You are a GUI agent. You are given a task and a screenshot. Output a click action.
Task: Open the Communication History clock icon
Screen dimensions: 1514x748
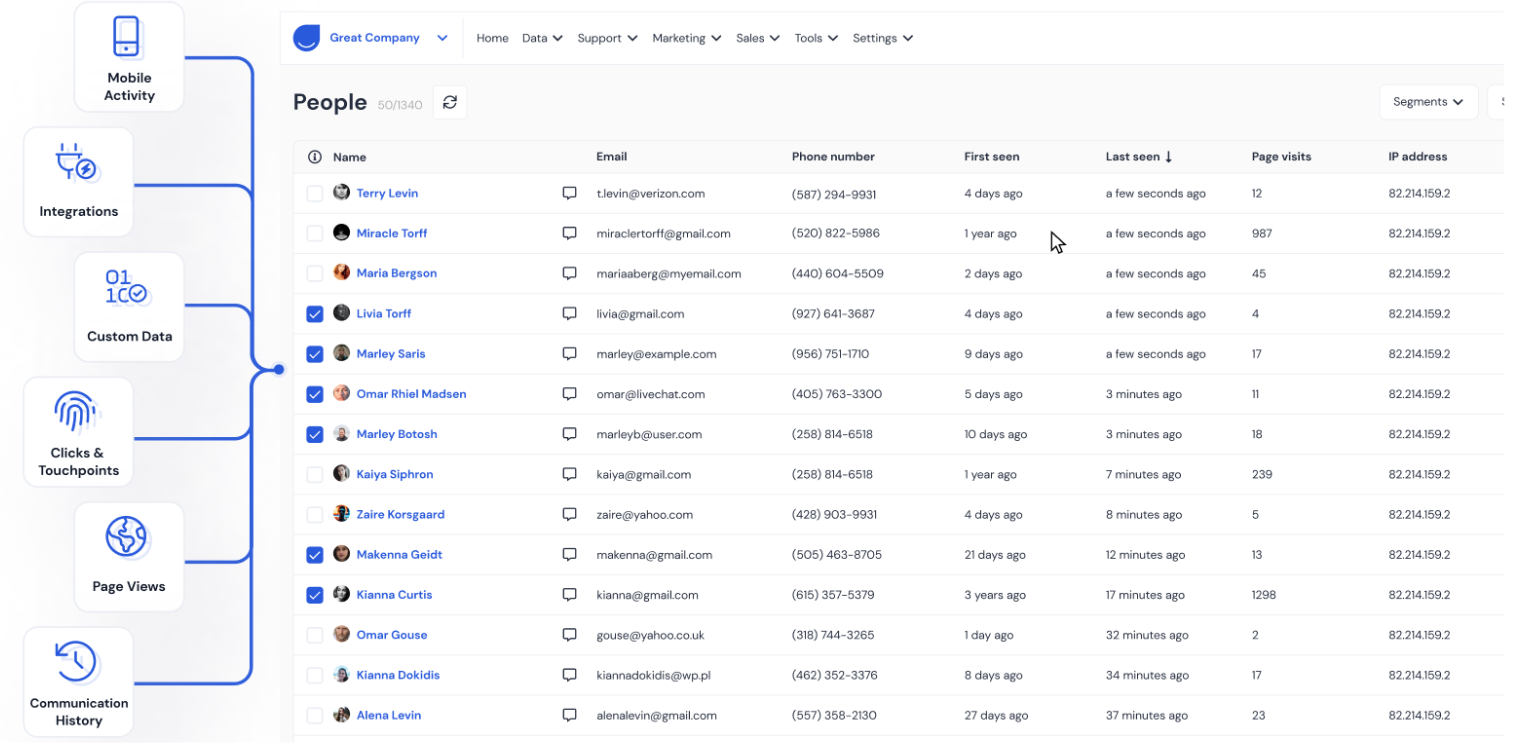coord(78,662)
